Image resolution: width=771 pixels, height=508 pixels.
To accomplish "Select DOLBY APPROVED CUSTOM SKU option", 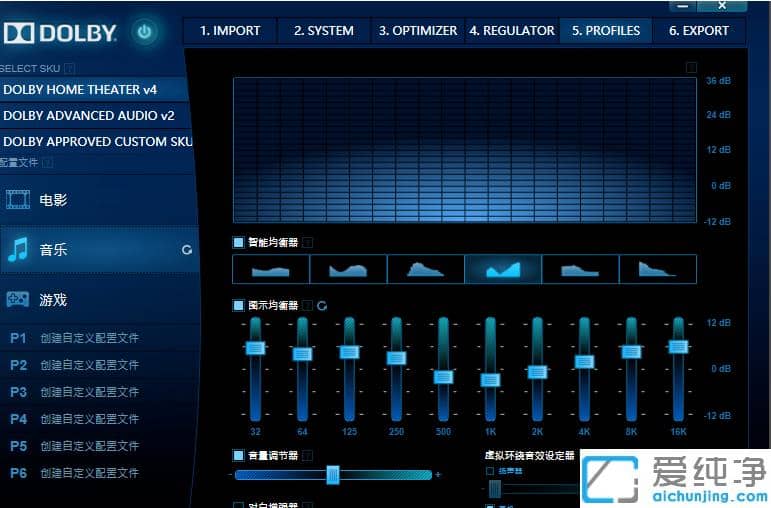I will click(95, 141).
